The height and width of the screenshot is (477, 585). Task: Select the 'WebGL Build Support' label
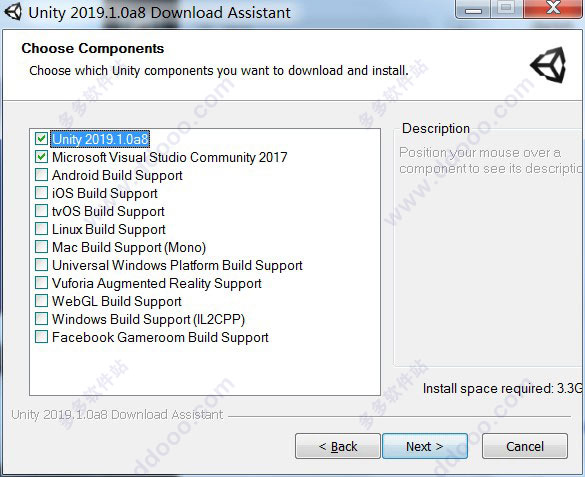[117, 301]
